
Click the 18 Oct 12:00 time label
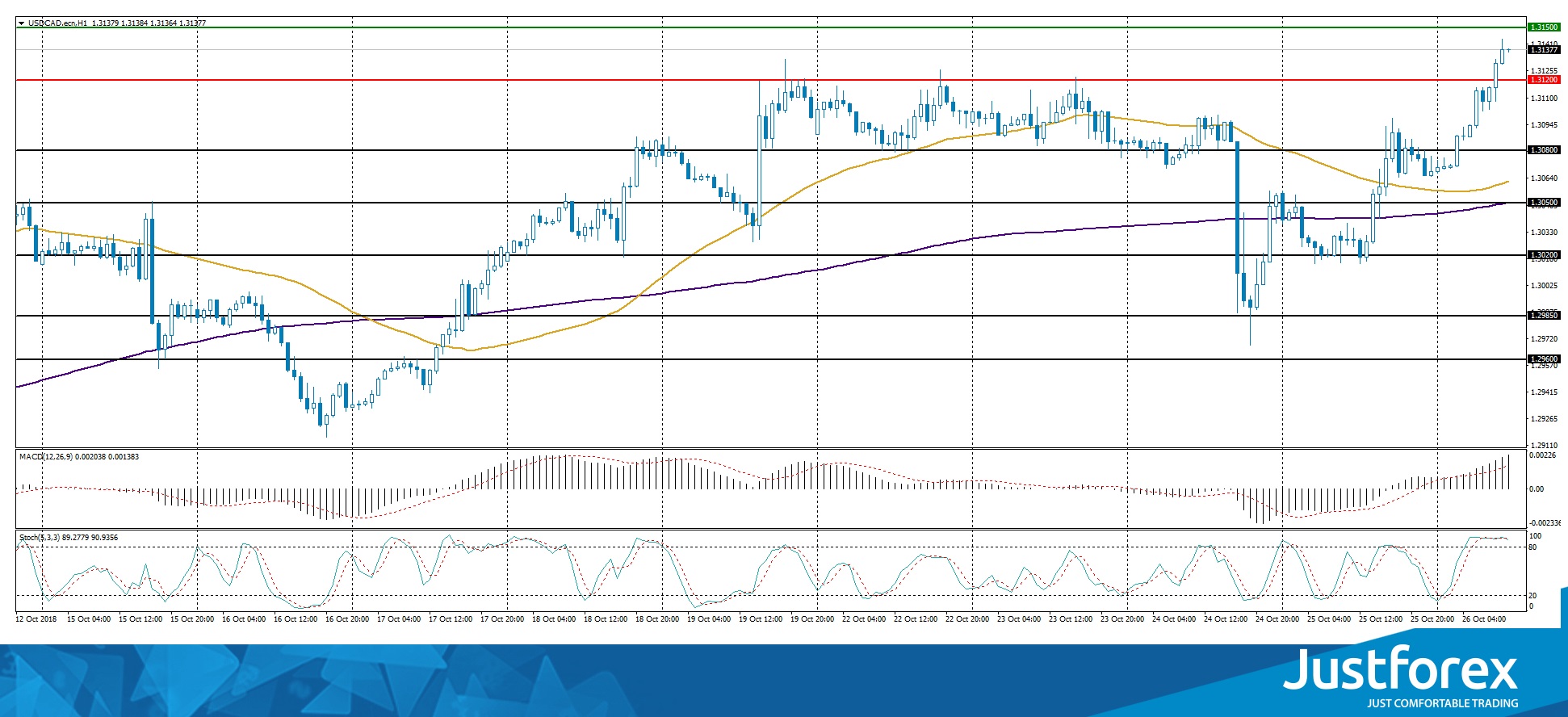[x=606, y=619]
